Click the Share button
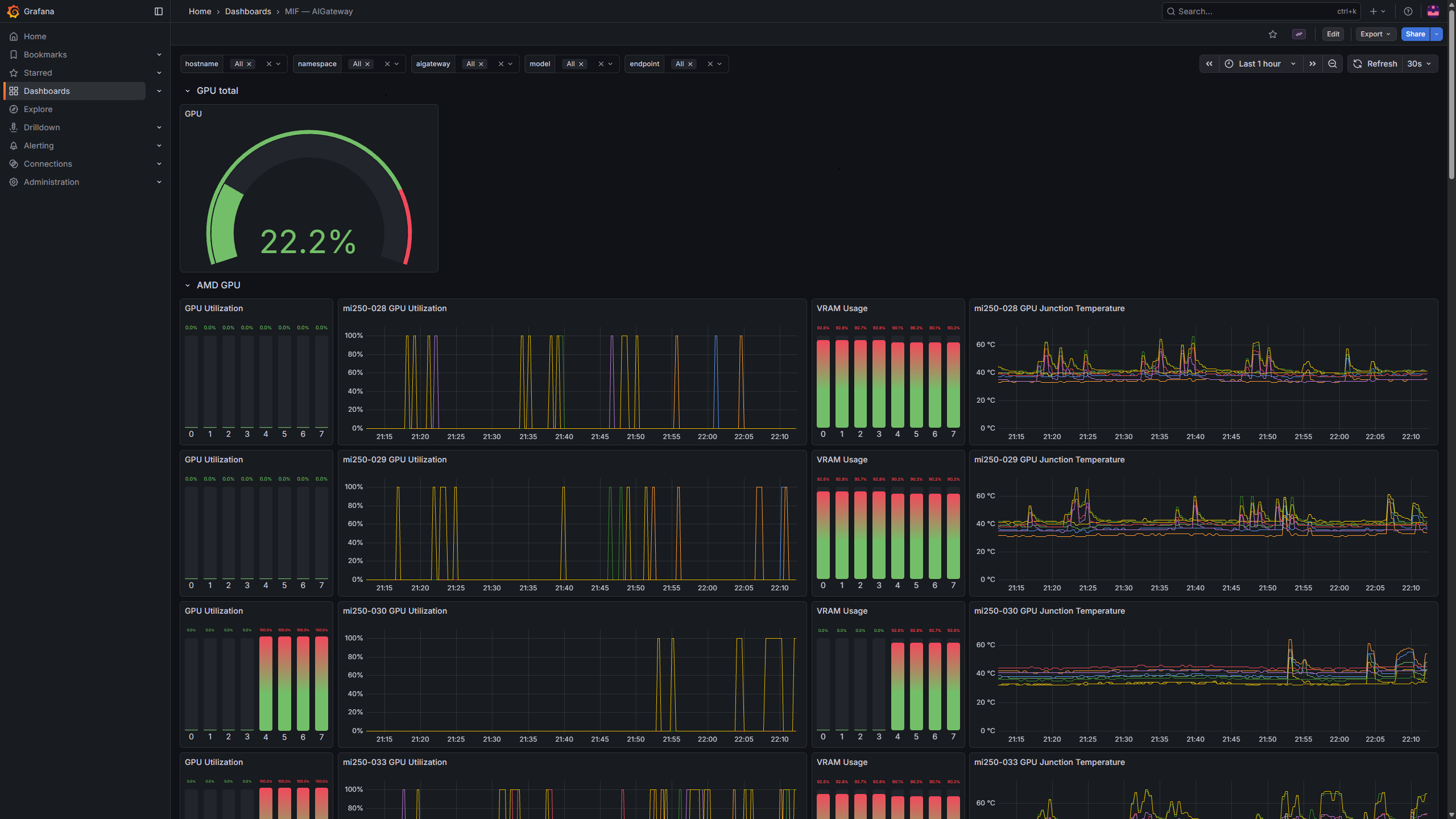Viewport: 1456px width, 819px height. tap(1415, 34)
